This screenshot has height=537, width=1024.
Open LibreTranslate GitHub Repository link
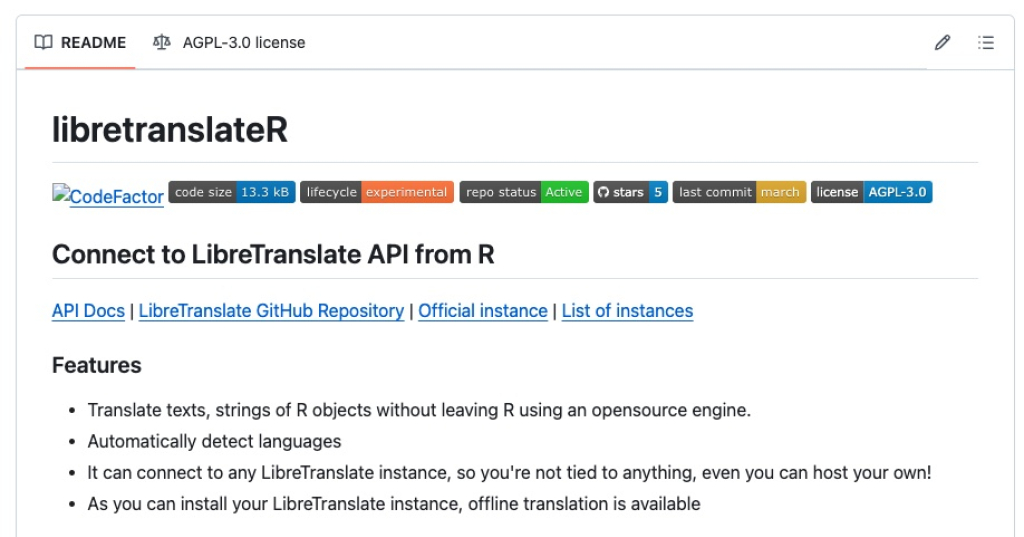click(271, 311)
